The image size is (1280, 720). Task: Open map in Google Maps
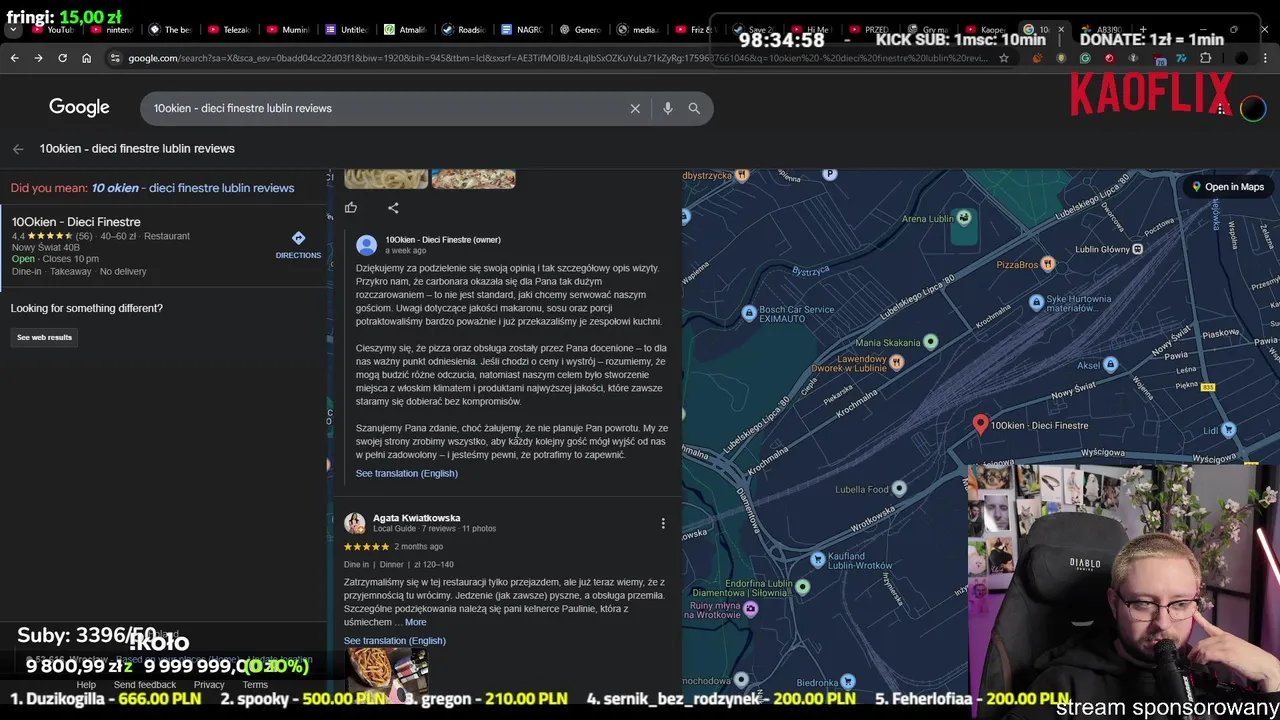[1226, 187]
